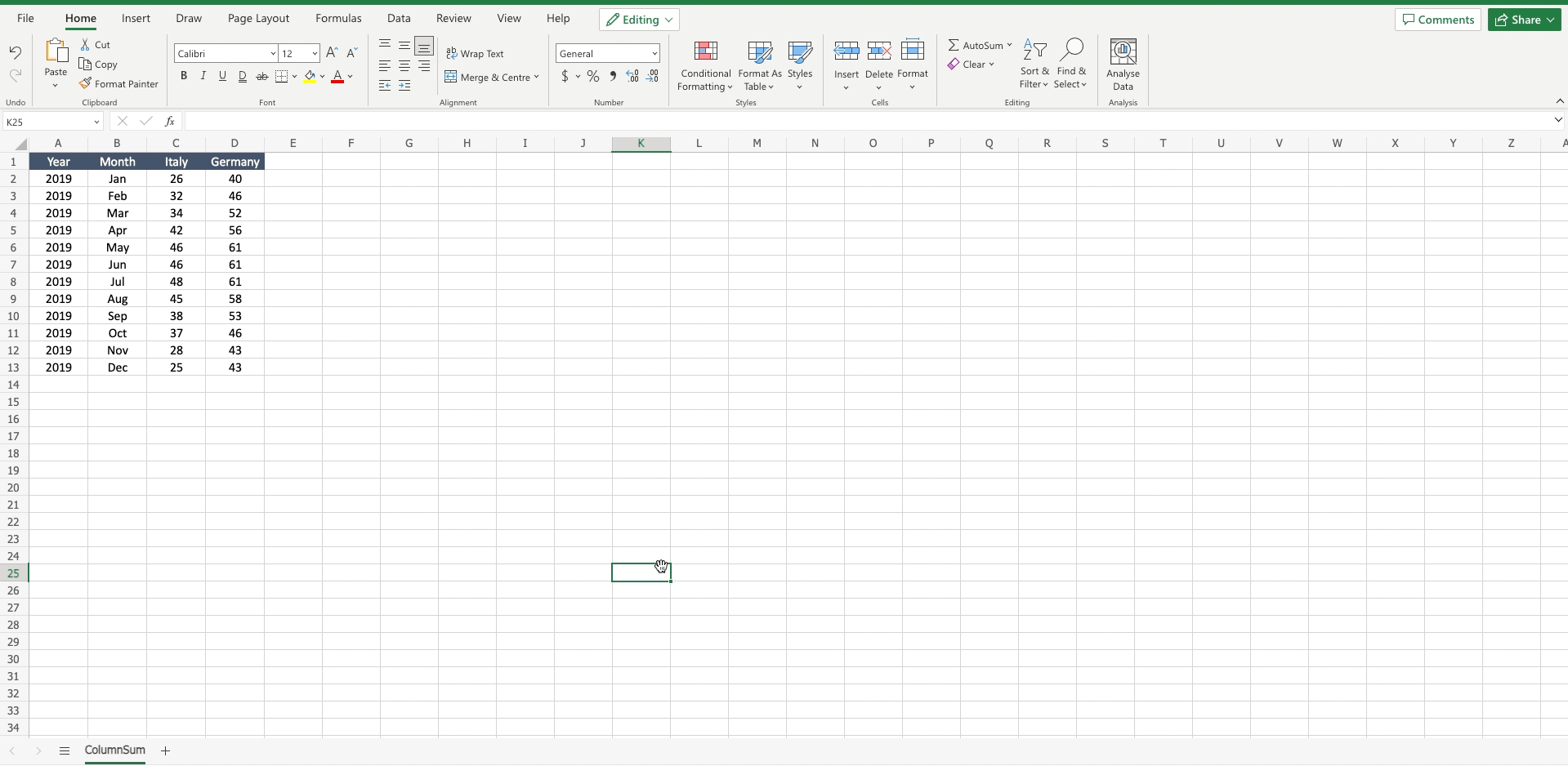
Task: Apply strikethrough formatting
Action: coord(261,76)
